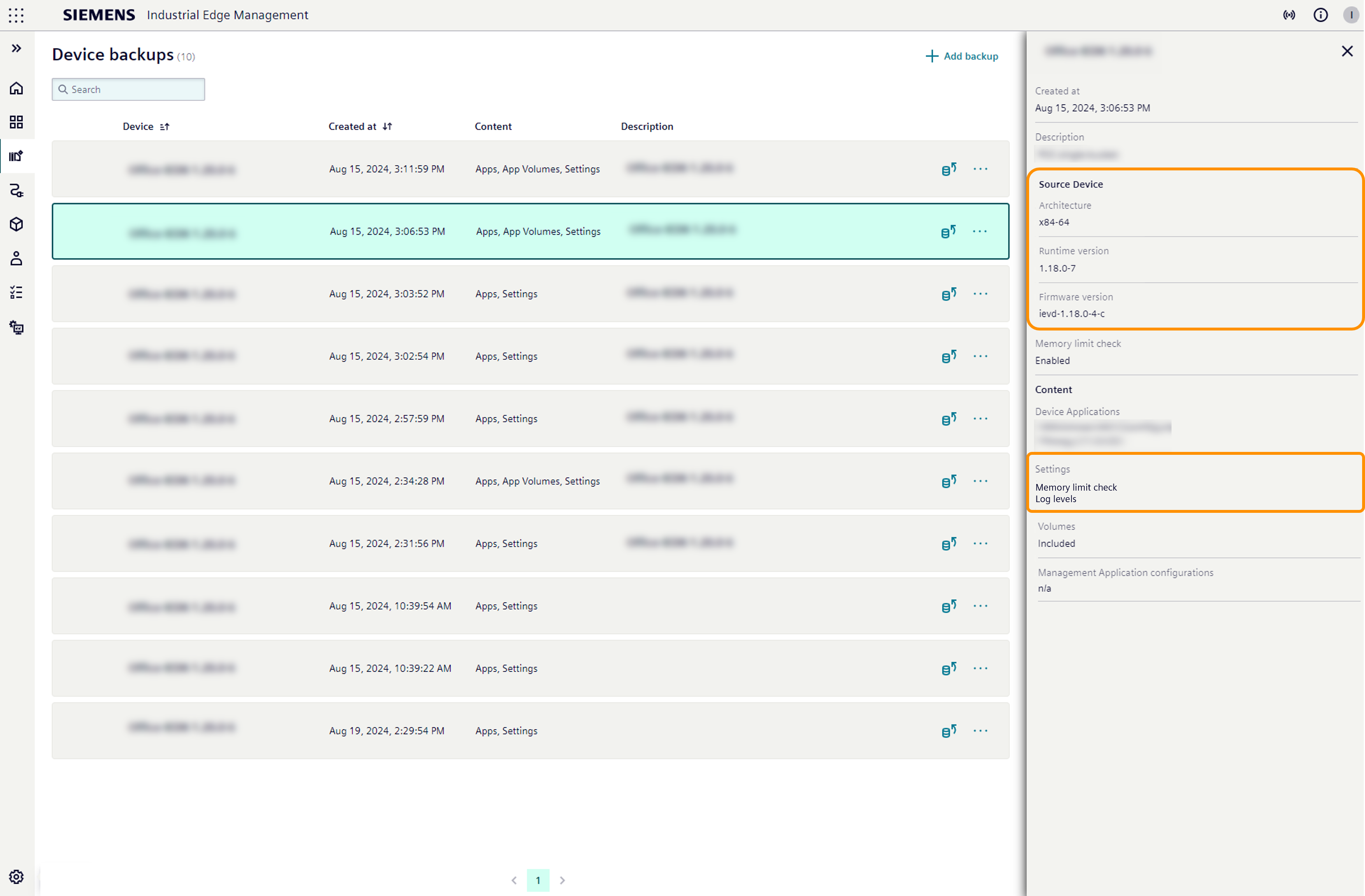This screenshot has width=1365, height=896.
Task: Click the connections cable icon in sidebar
Action: [16, 190]
